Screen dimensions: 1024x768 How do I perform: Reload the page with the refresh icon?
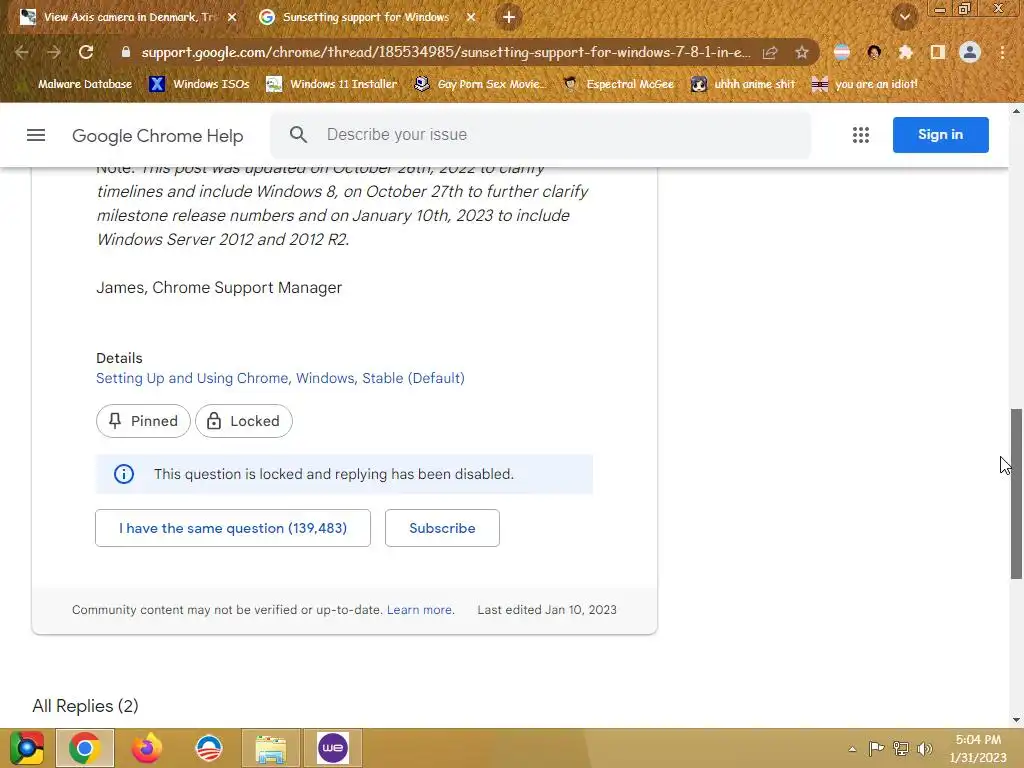86,52
